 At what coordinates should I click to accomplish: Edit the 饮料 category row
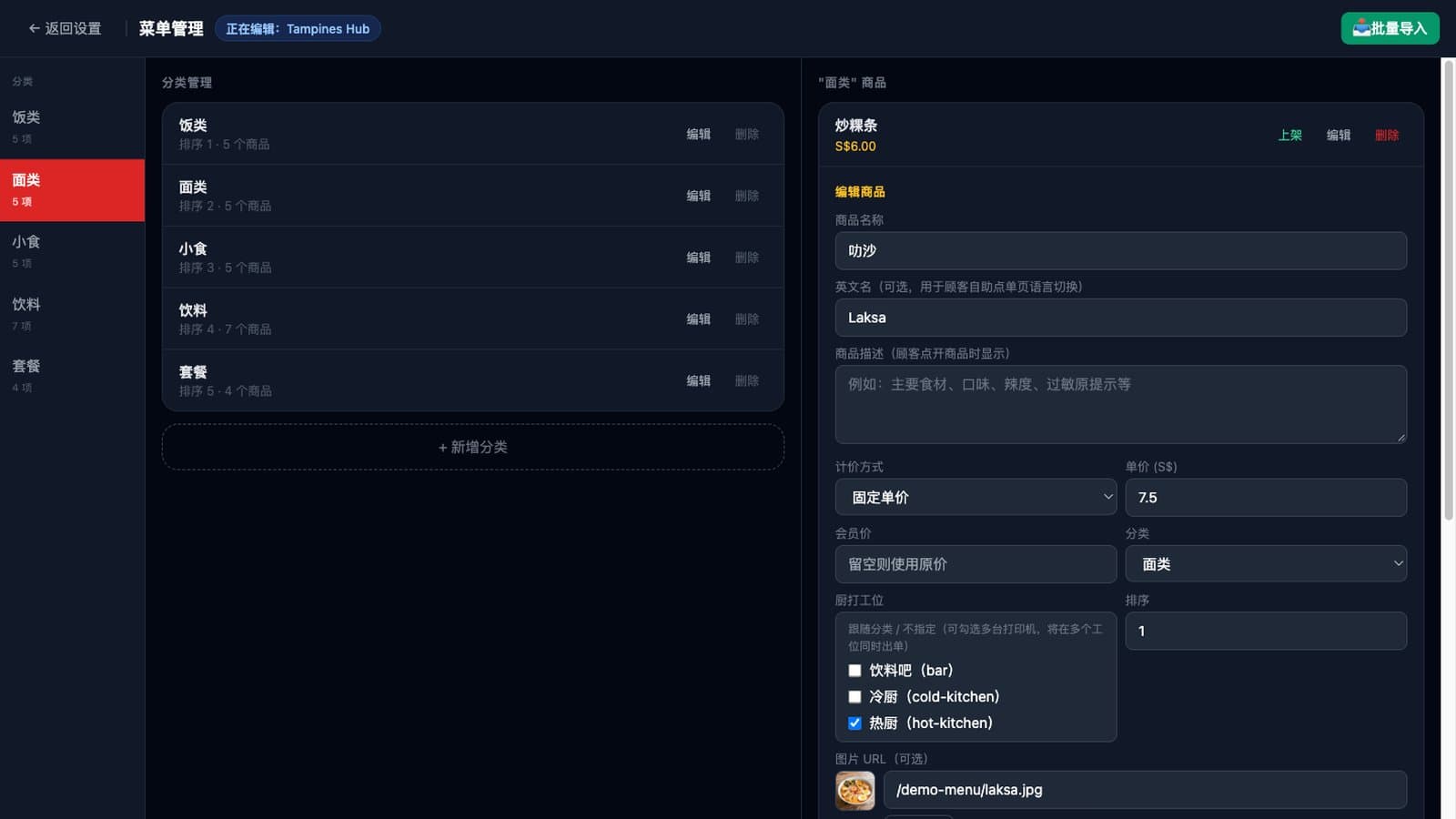[x=698, y=319]
